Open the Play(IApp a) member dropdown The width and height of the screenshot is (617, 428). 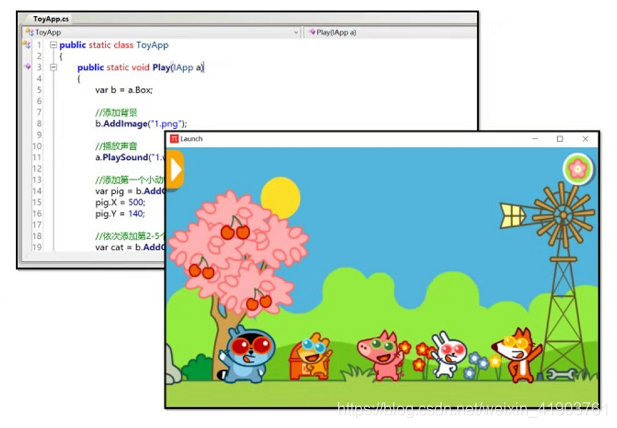(x=390, y=32)
